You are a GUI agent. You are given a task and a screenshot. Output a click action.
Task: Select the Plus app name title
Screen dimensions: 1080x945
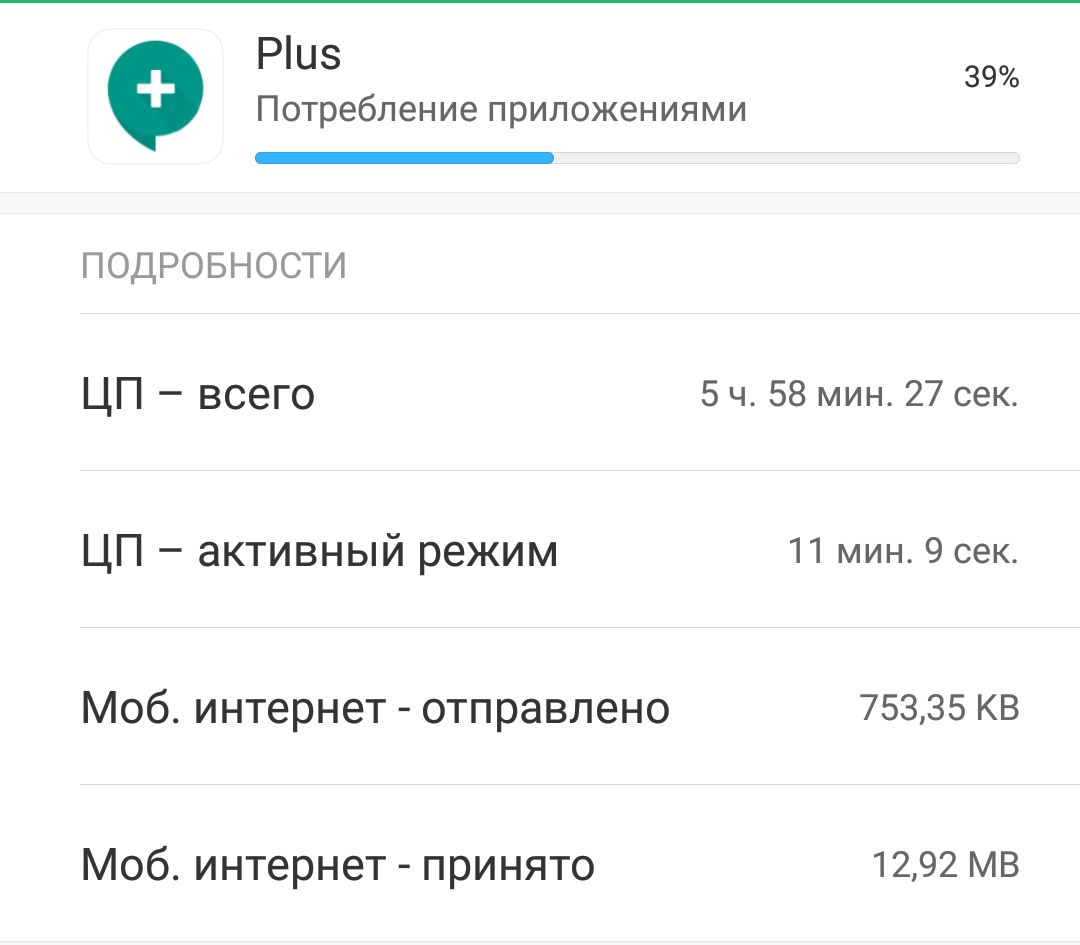(298, 54)
